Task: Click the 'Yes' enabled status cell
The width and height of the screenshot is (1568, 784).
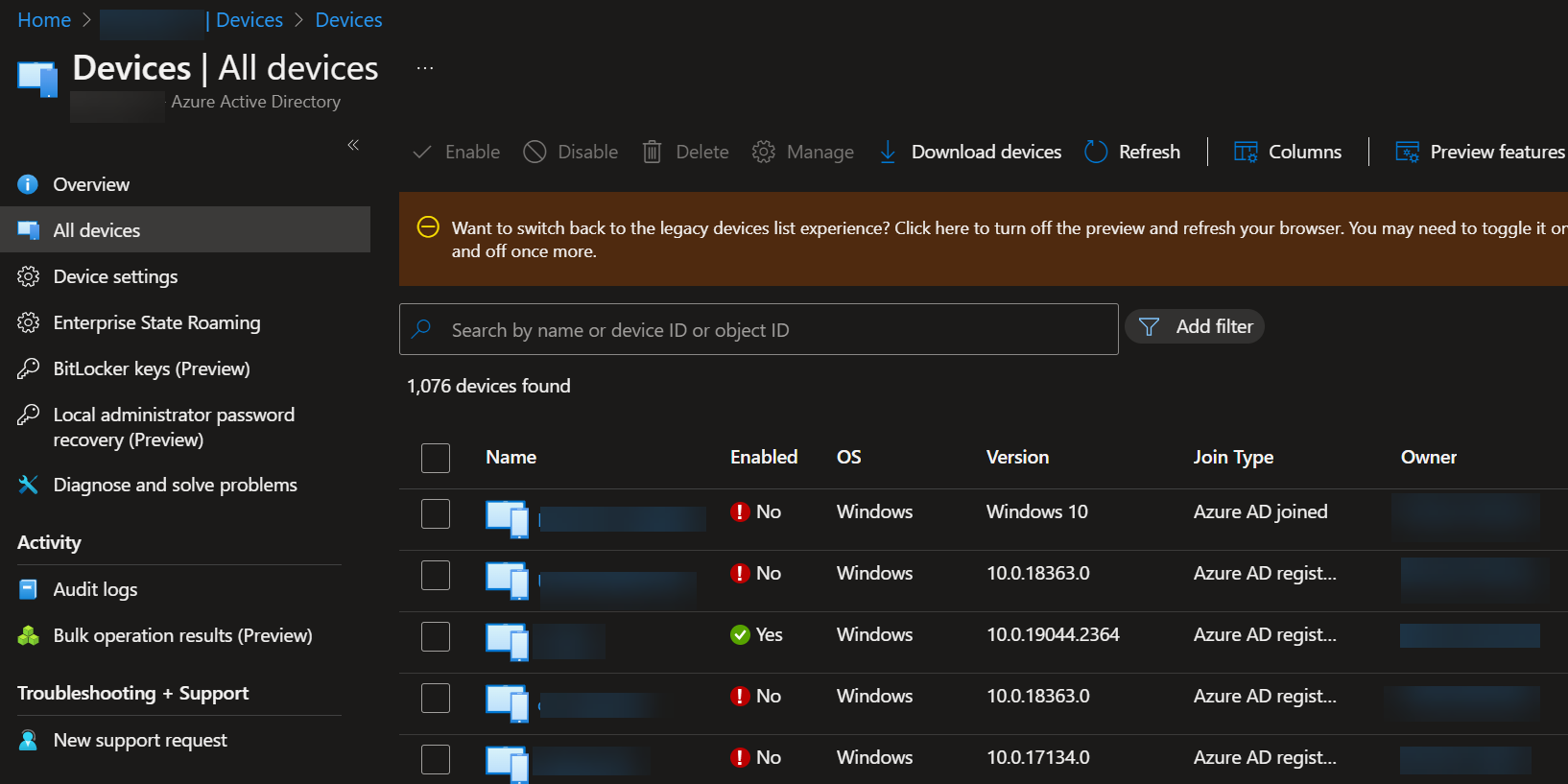Action: click(756, 634)
